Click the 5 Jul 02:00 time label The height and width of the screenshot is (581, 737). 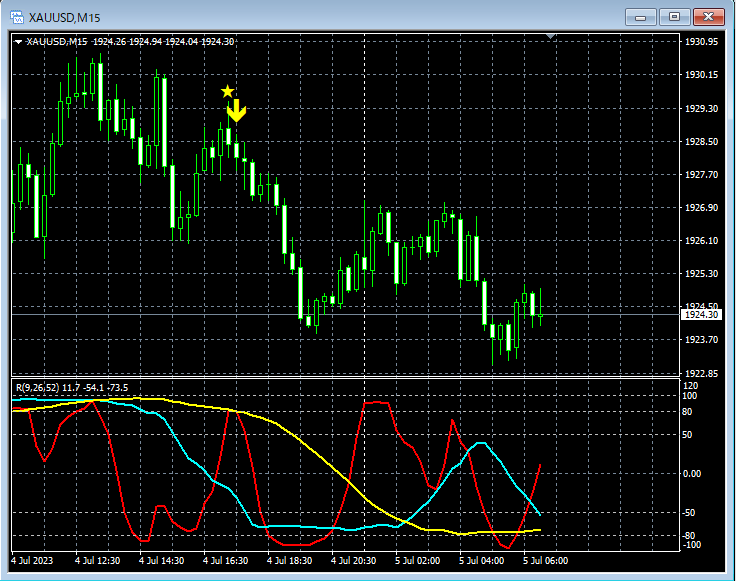[x=417, y=561]
